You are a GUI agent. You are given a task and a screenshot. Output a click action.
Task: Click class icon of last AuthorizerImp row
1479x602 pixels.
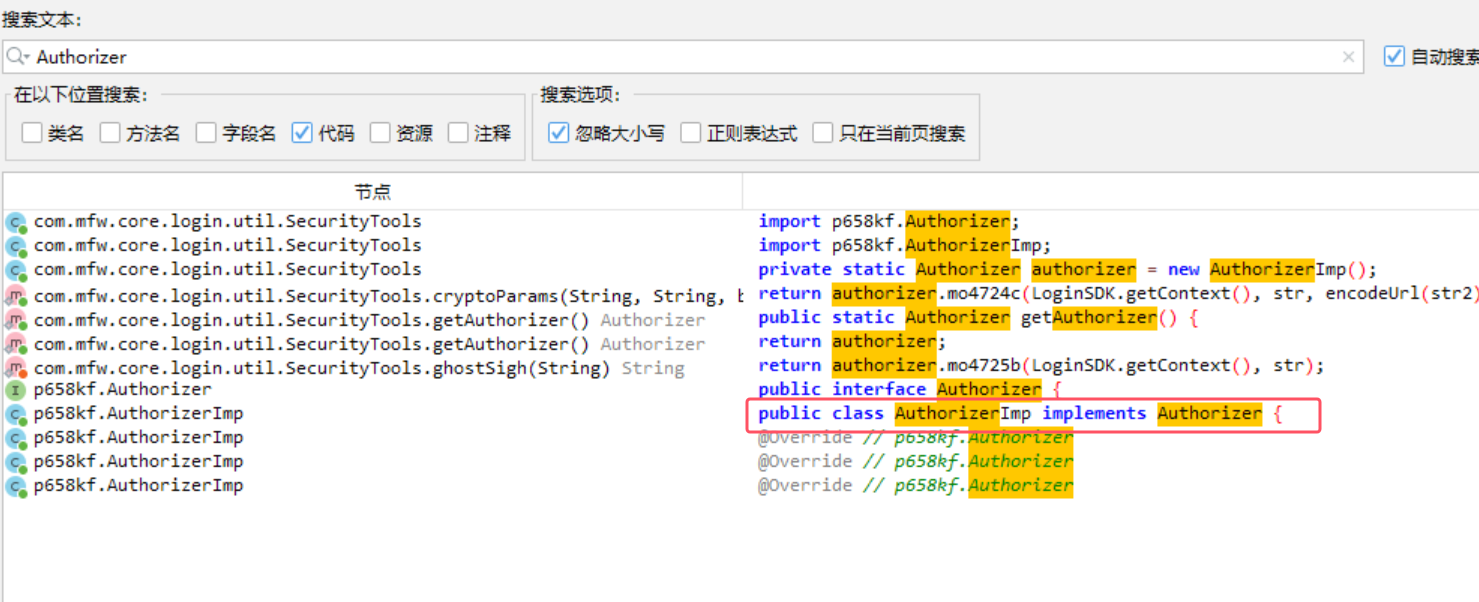click(x=15, y=487)
